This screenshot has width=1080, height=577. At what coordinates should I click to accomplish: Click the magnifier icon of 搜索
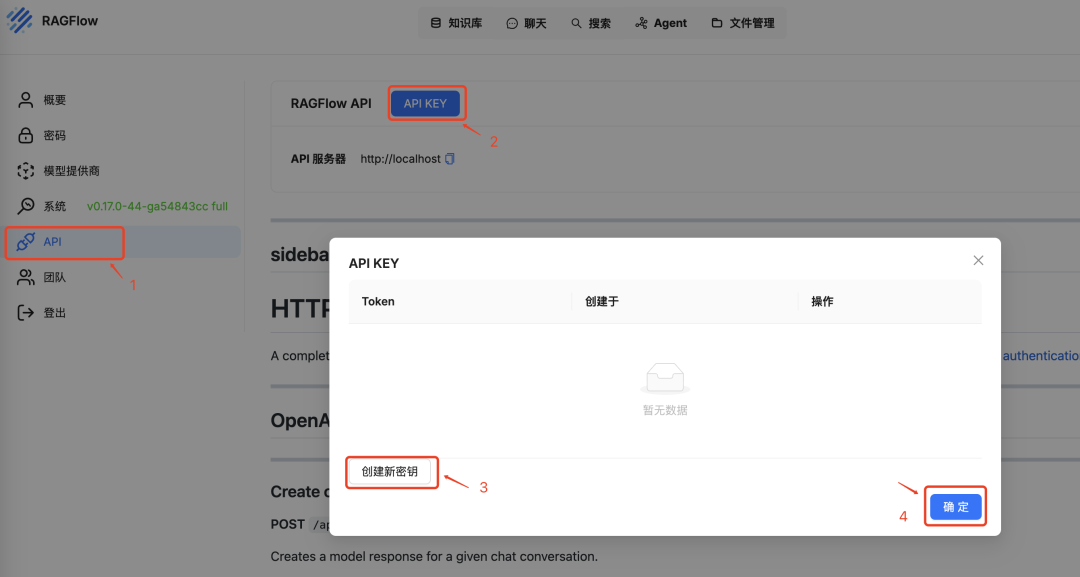point(576,23)
